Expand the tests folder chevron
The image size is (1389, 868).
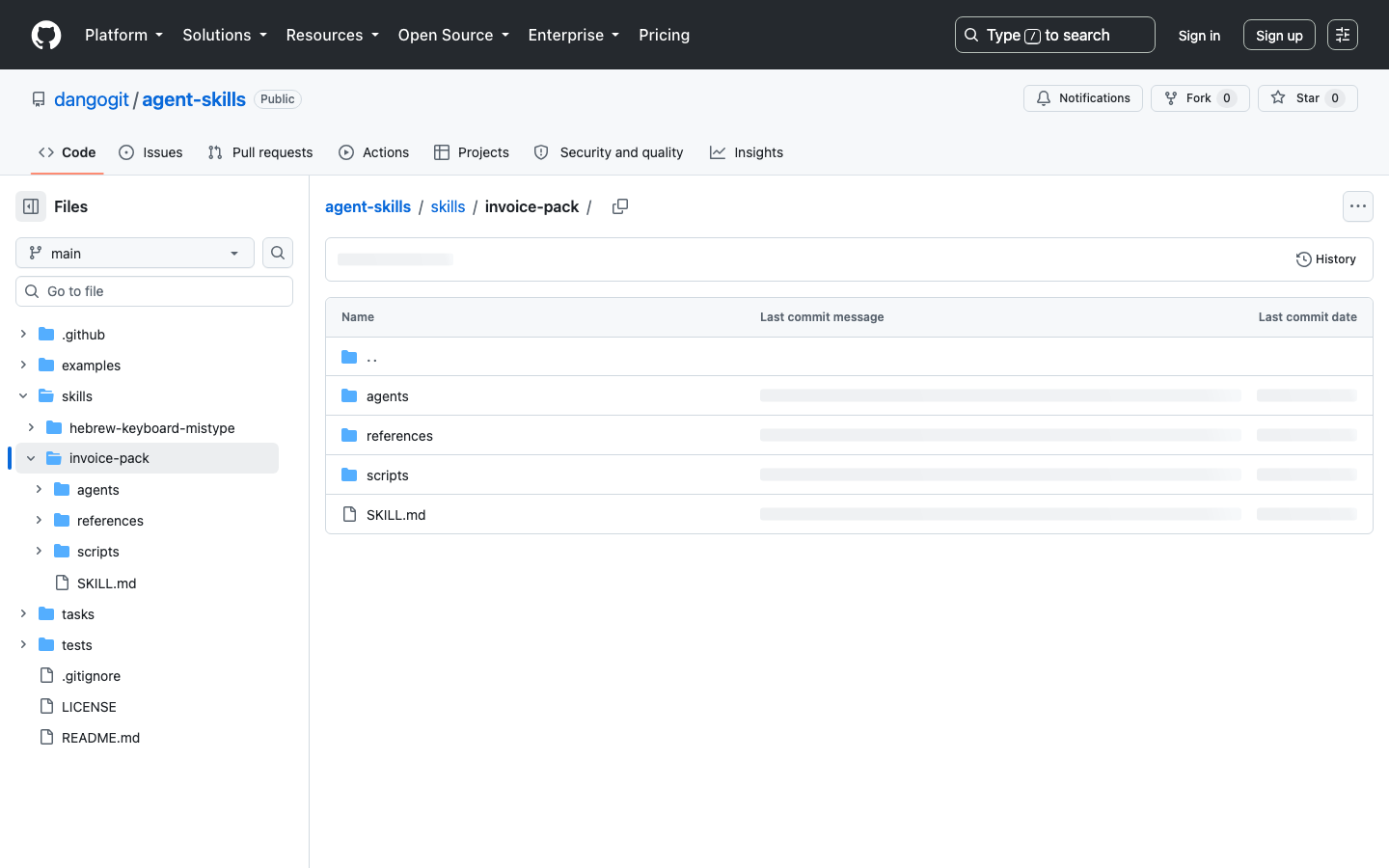pos(23,645)
